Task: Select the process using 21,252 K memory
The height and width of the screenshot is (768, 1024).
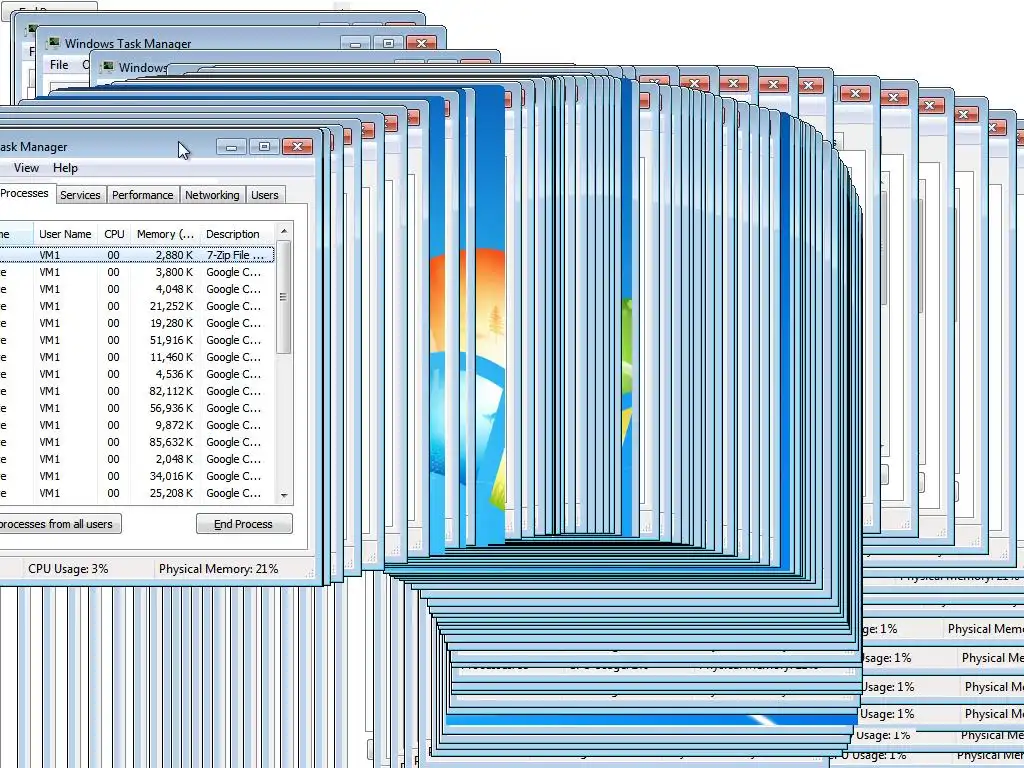Action: pyautogui.click(x=136, y=306)
